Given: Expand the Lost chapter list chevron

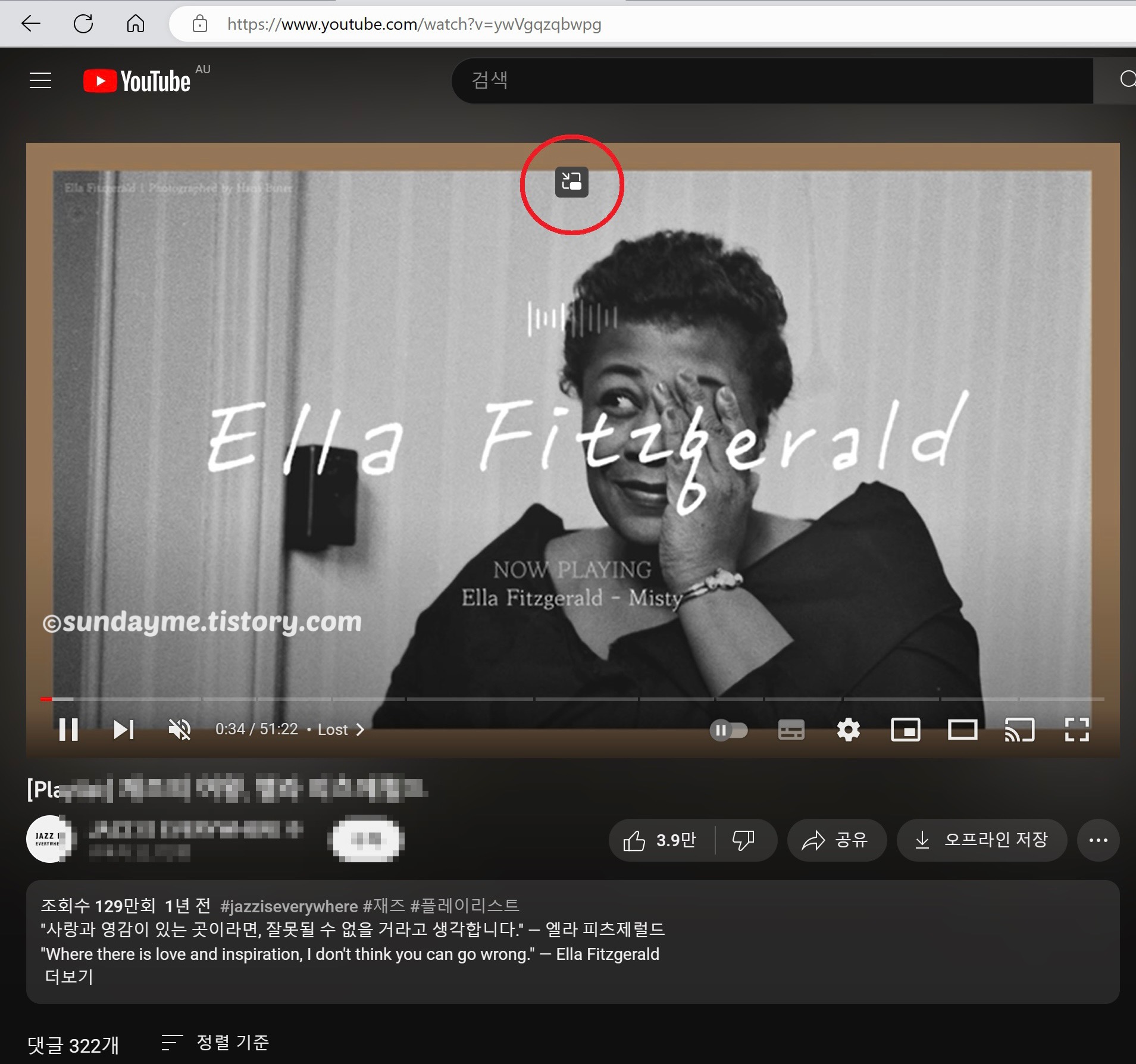Looking at the screenshot, I should 360,730.
